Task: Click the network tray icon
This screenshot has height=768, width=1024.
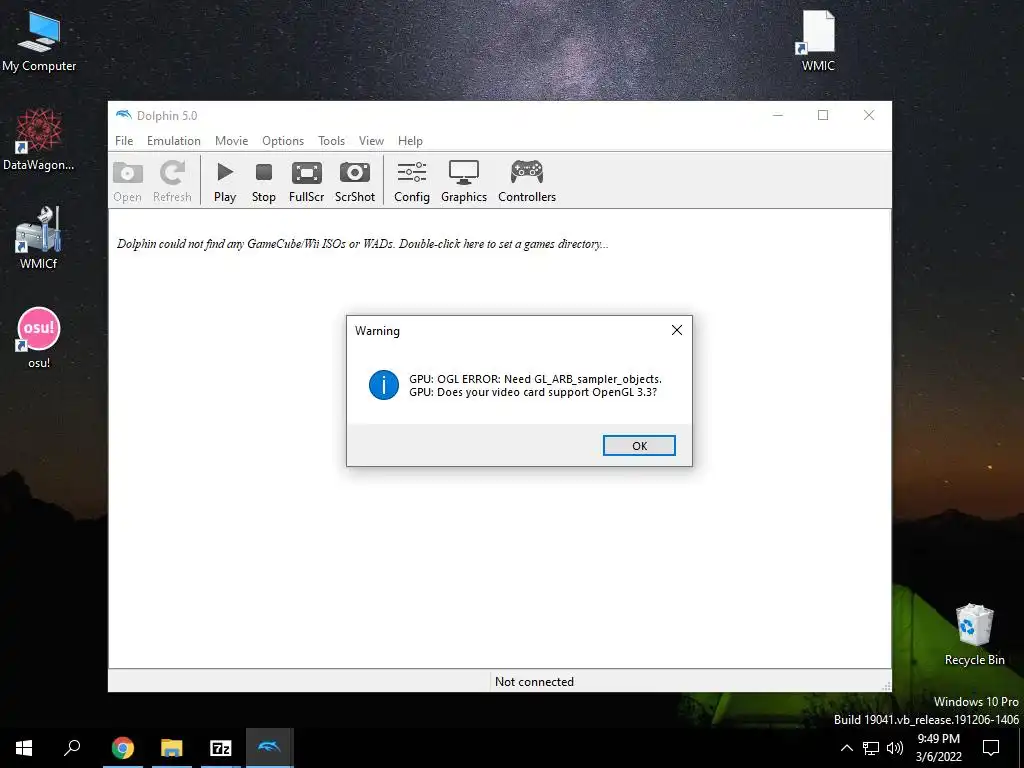Action: 871,748
